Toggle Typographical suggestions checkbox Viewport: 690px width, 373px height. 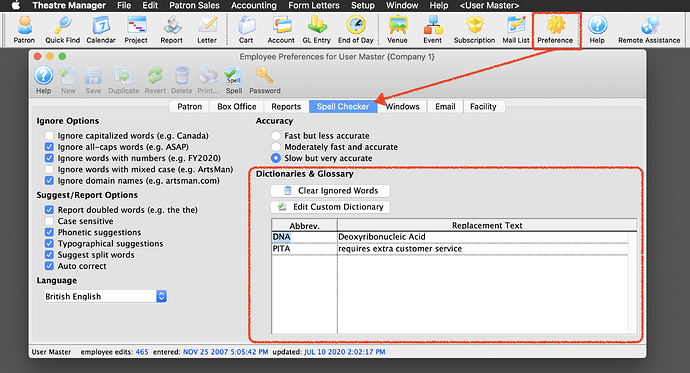49,244
